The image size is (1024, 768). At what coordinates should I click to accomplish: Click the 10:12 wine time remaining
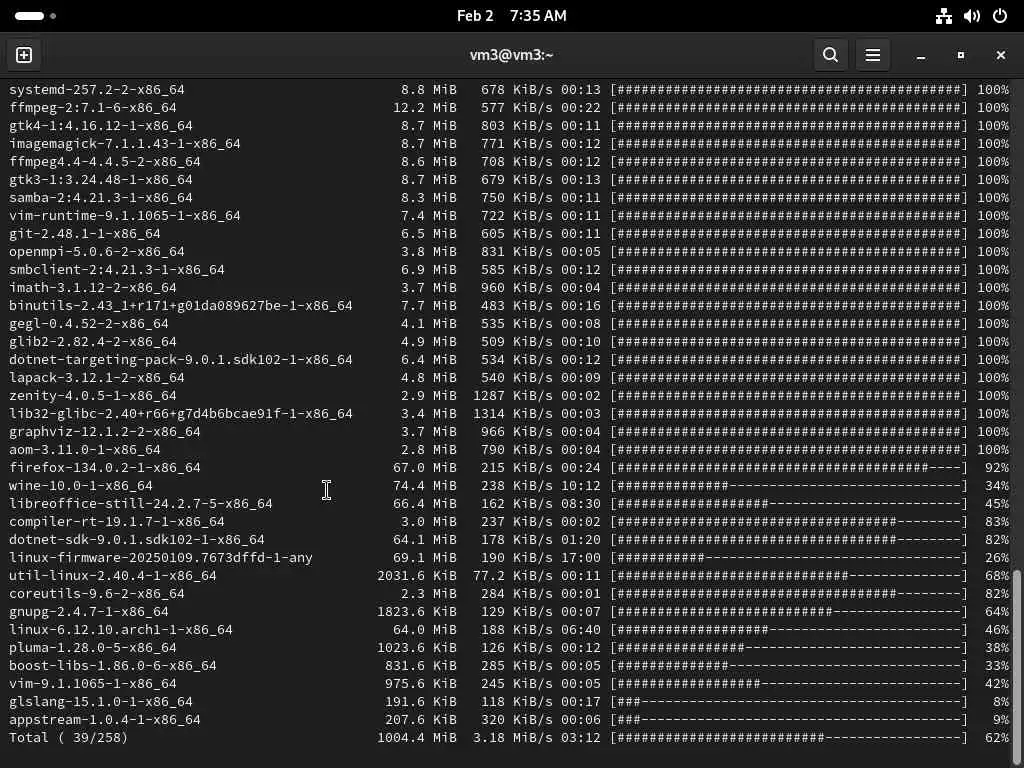[x=581, y=486]
